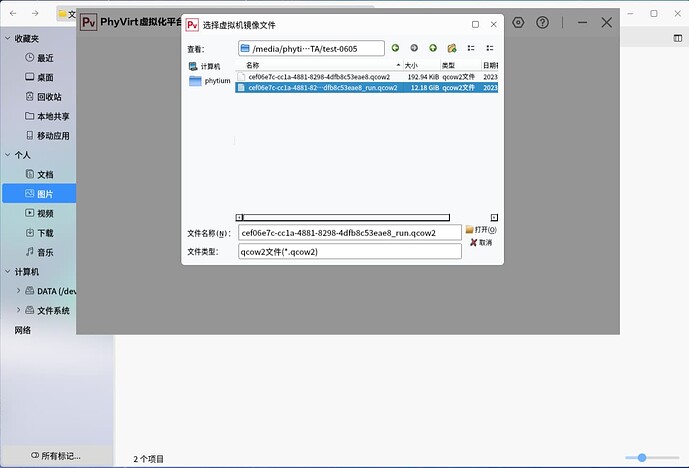Go to parent directory using up arrow
The image size is (689, 468).
click(433, 48)
